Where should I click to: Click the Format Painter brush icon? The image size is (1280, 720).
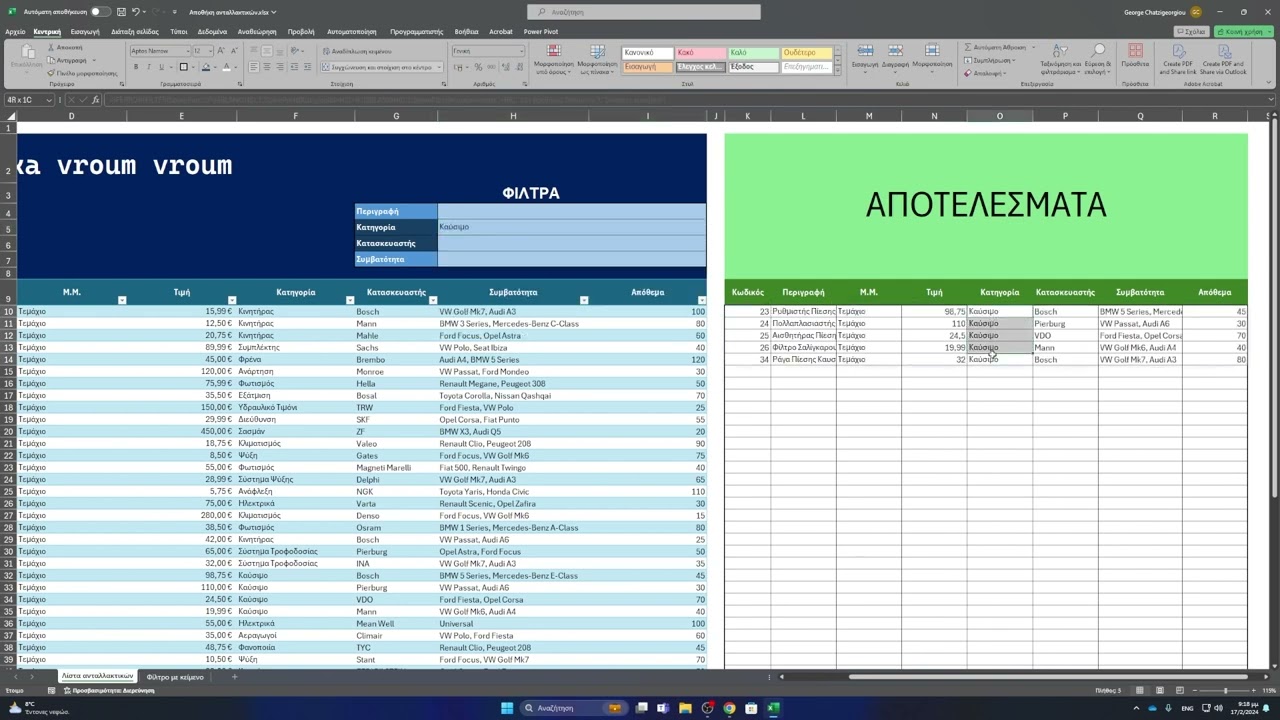52,73
